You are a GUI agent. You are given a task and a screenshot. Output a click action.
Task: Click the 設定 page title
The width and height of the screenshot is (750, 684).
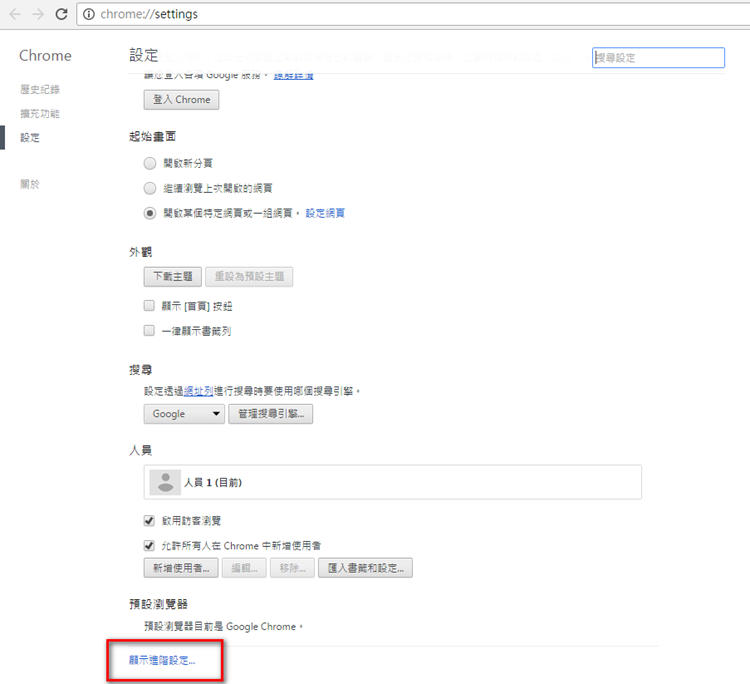coord(143,55)
